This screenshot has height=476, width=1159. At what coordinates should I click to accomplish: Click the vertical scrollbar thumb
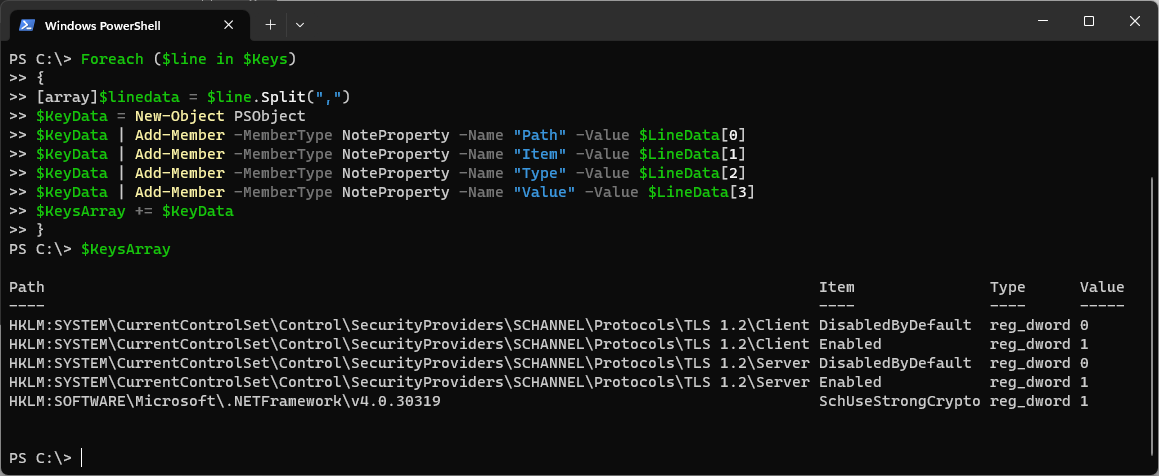pyautogui.click(x=1153, y=320)
